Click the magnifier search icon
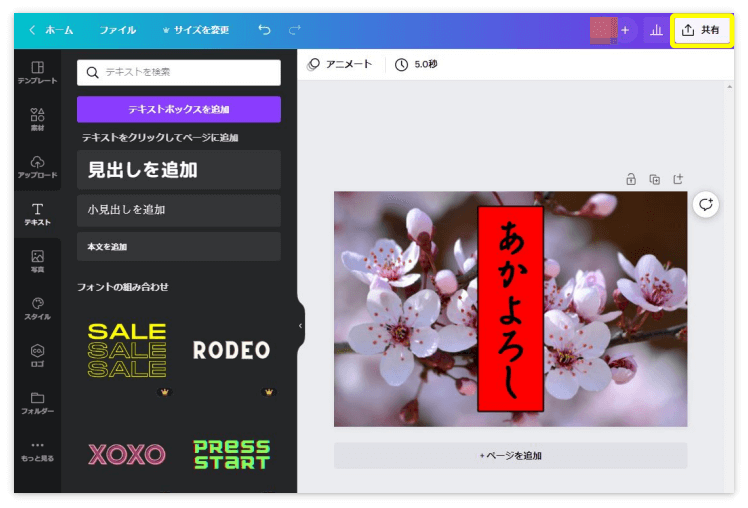Image resolution: width=748 pixels, height=508 pixels. click(x=92, y=73)
